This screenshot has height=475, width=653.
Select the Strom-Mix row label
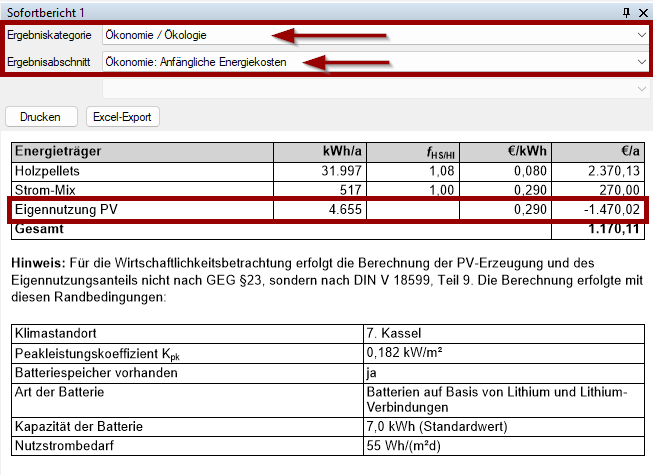(43, 190)
